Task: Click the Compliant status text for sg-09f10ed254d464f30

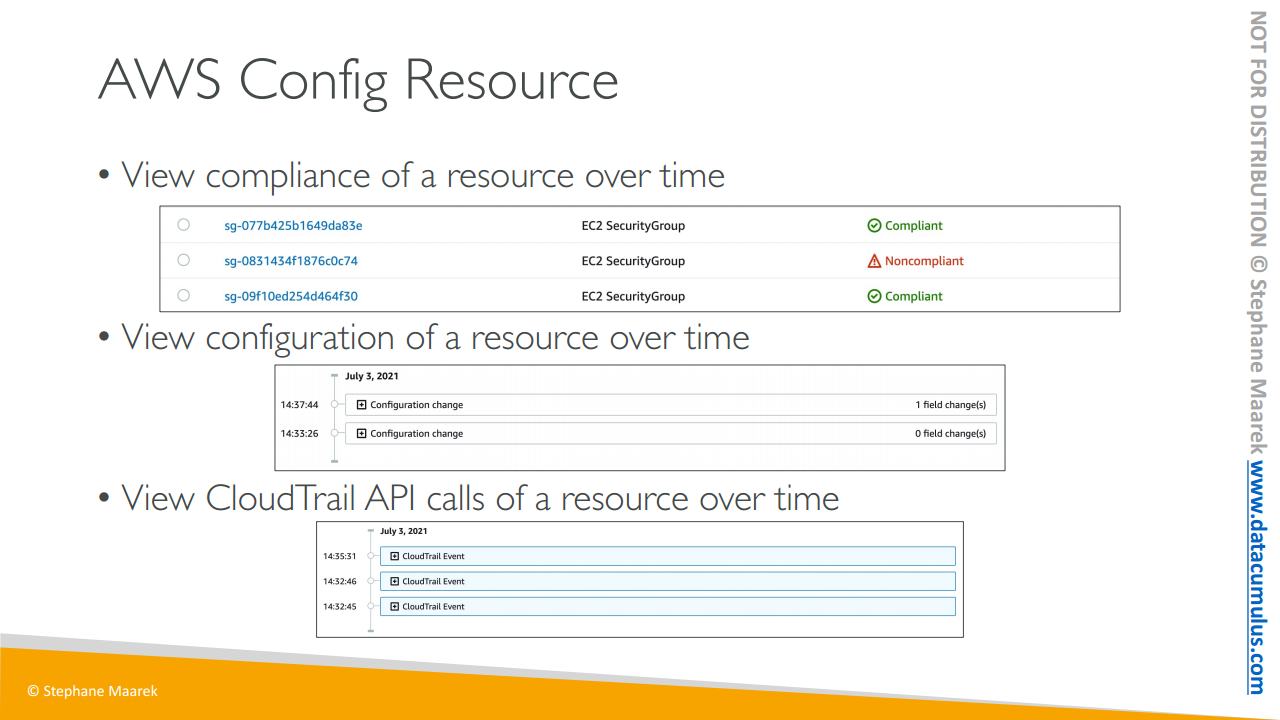Action: (x=914, y=296)
